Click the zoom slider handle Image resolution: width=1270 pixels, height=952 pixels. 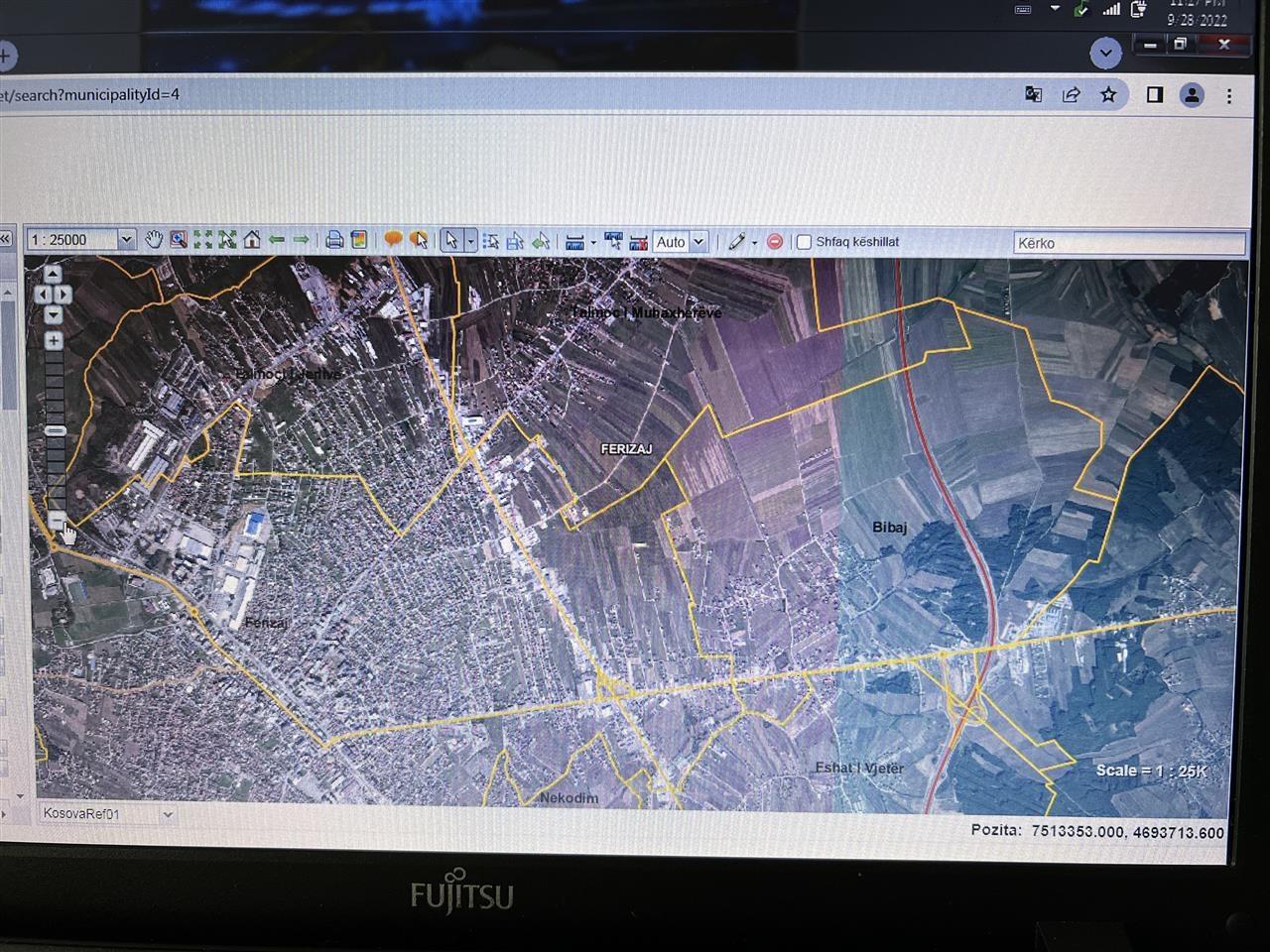point(57,430)
